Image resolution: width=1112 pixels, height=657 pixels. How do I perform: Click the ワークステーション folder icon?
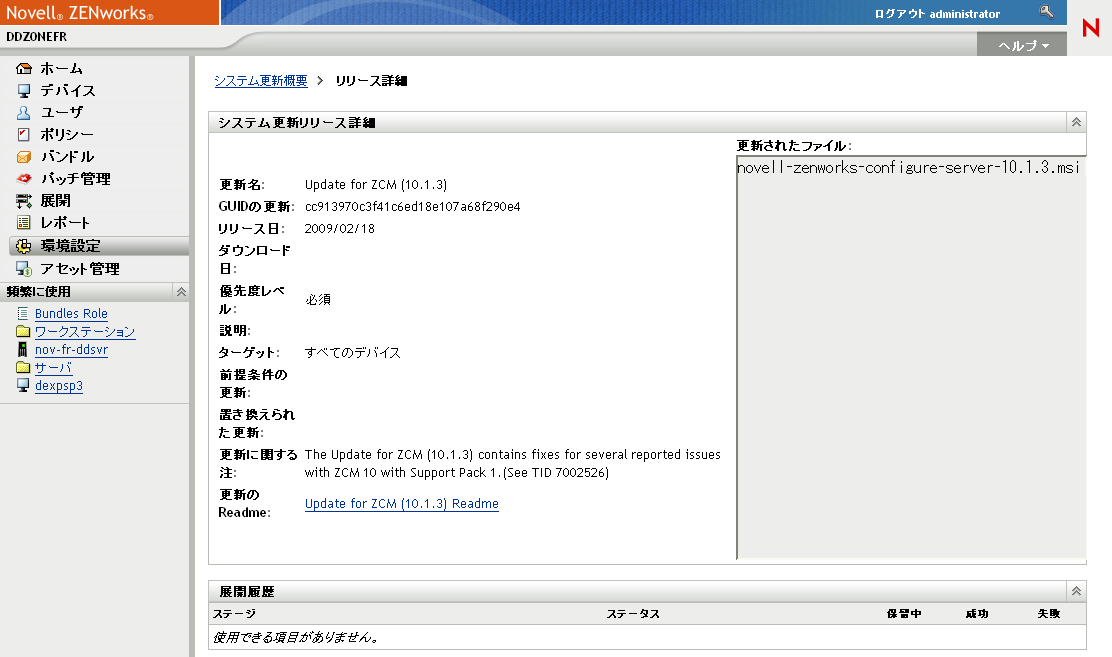pyautogui.click(x=23, y=331)
